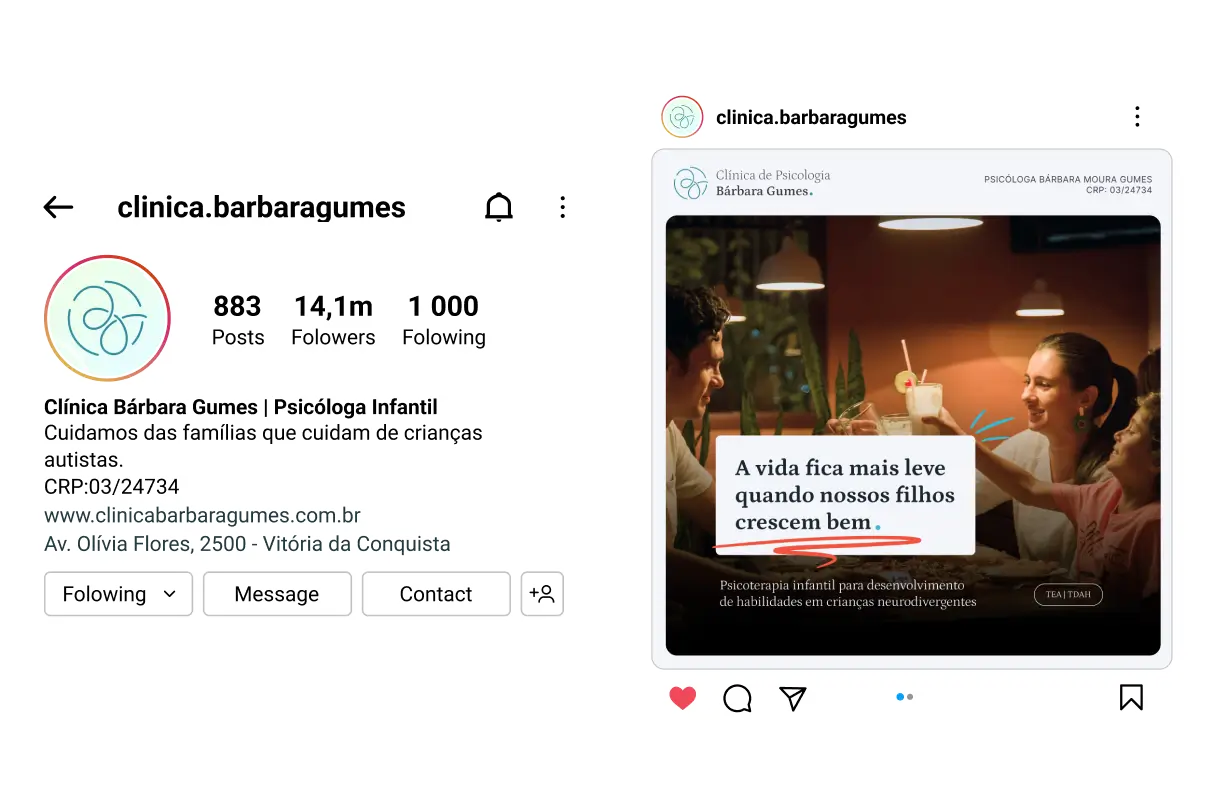Open post three-dot options menu

pyautogui.click(x=1137, y=117)
